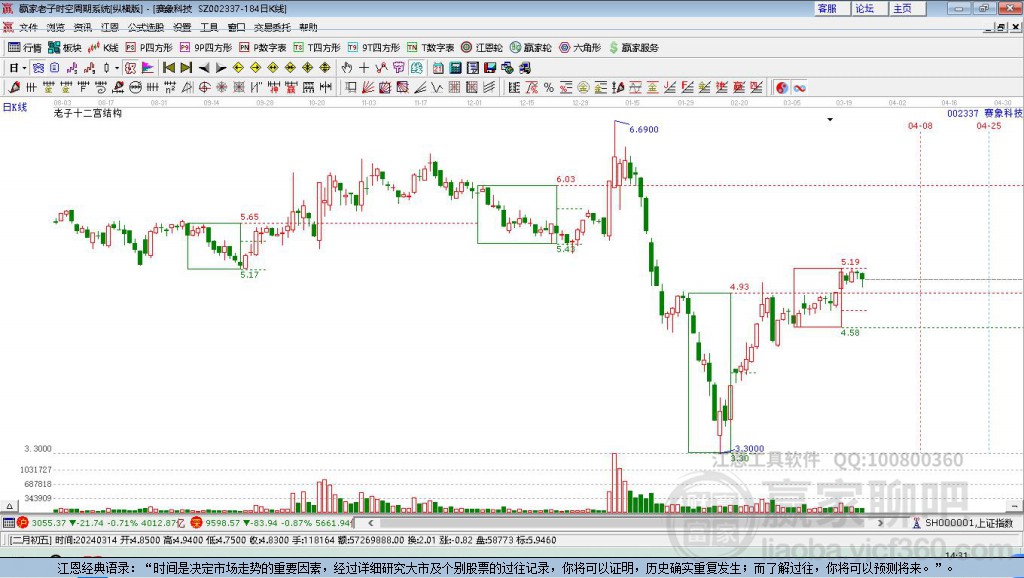Open the 江恩轮 Gann wheel

coord(482,48)
